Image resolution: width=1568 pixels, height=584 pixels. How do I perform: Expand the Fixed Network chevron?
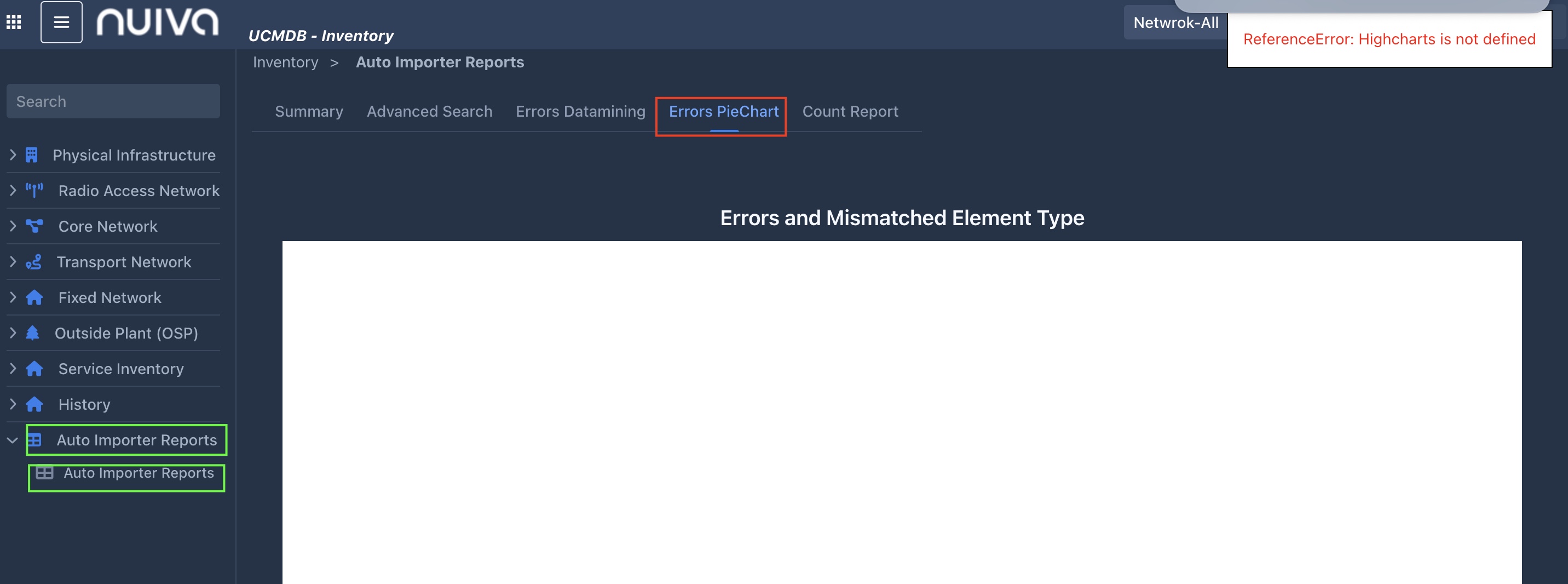pos(13,297)
